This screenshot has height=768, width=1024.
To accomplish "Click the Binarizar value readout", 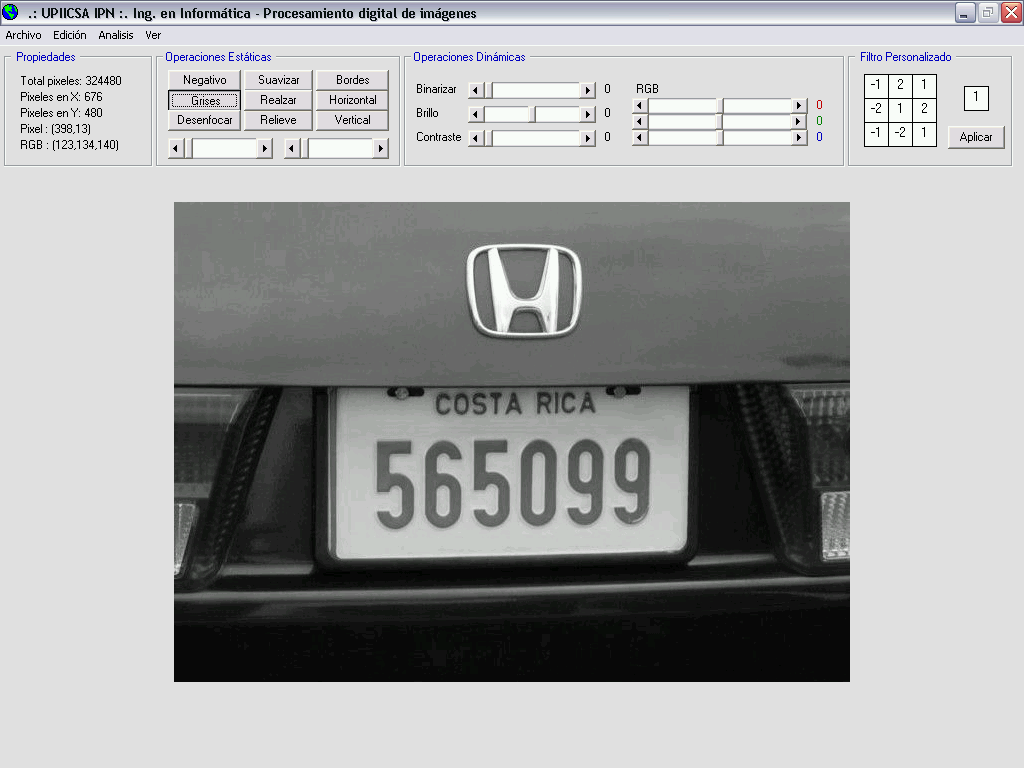I will point(607,89).
